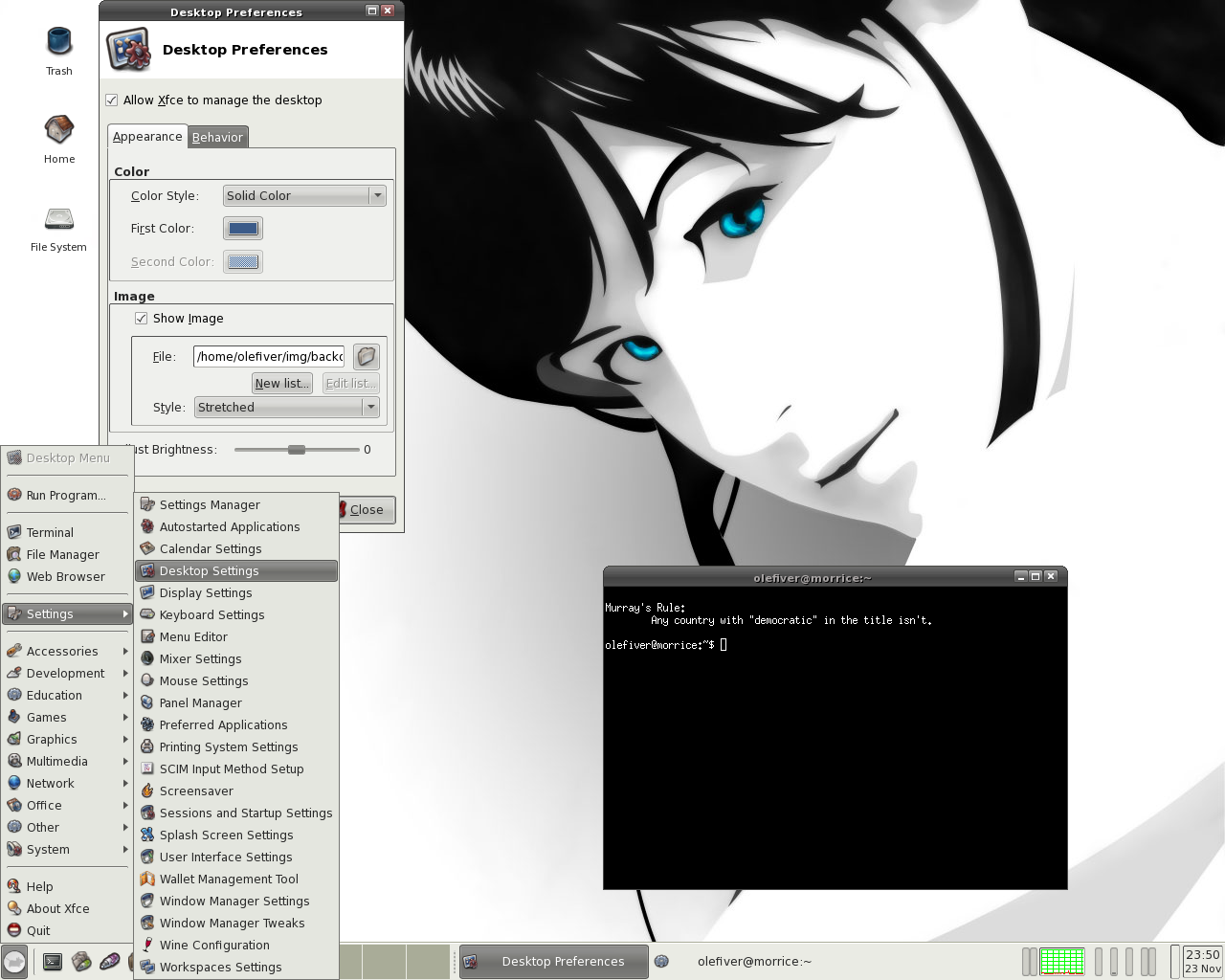Expand the Games submenu

pos(67,717)
